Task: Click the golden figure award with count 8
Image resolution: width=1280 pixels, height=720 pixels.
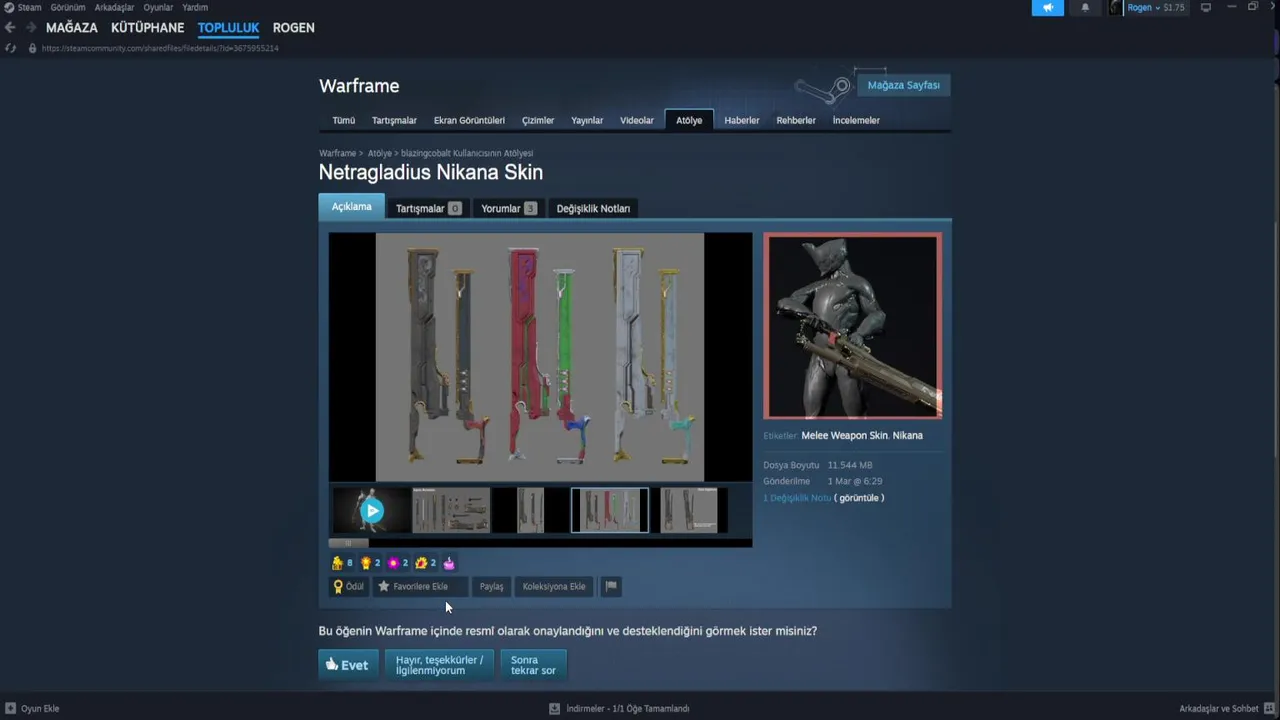Action: pyautogui.click(x=337, y=563)
